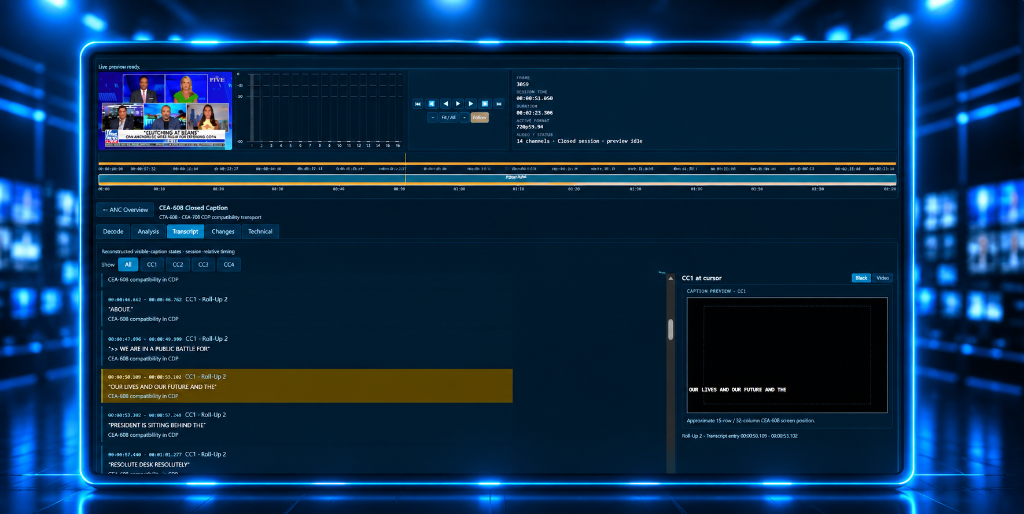The width and height of the screenshot is (1024, 514).
Task: Filter transcript to CC1 only
Action: point(152,265)
